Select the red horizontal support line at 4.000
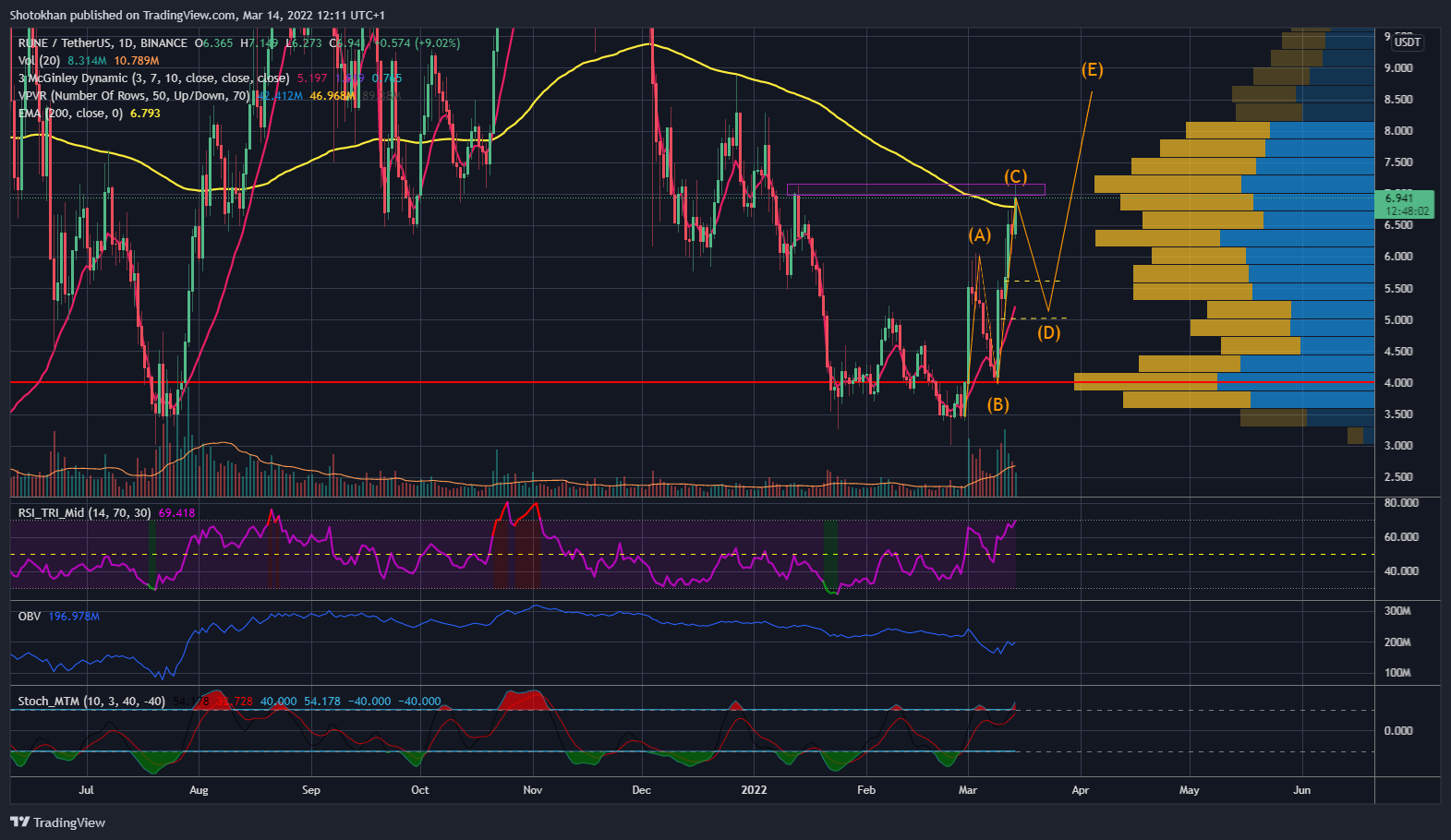Screen dimensions: 1451x840 (x=692, y=382)
